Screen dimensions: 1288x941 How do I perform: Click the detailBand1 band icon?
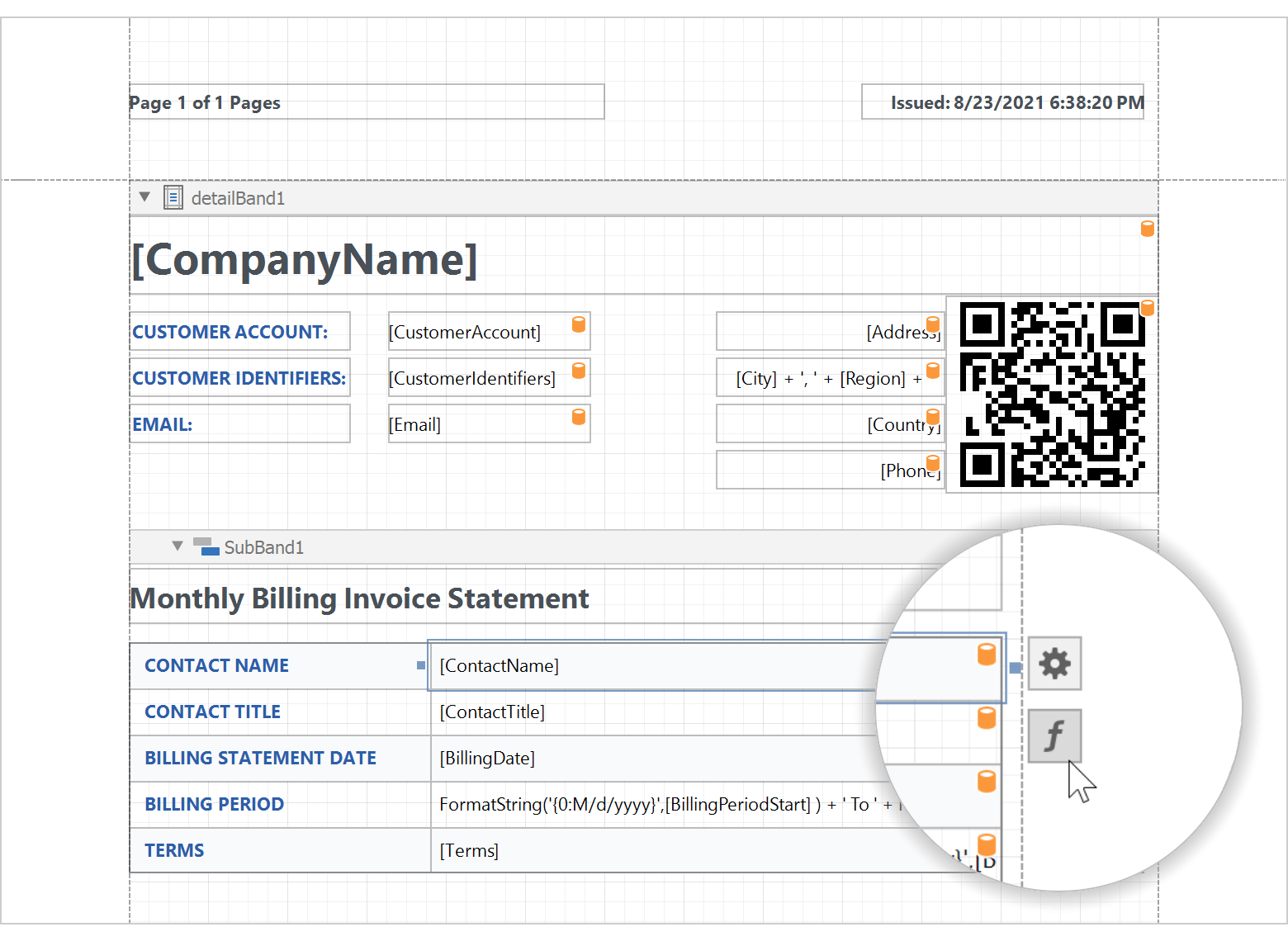tap(173, 197)
